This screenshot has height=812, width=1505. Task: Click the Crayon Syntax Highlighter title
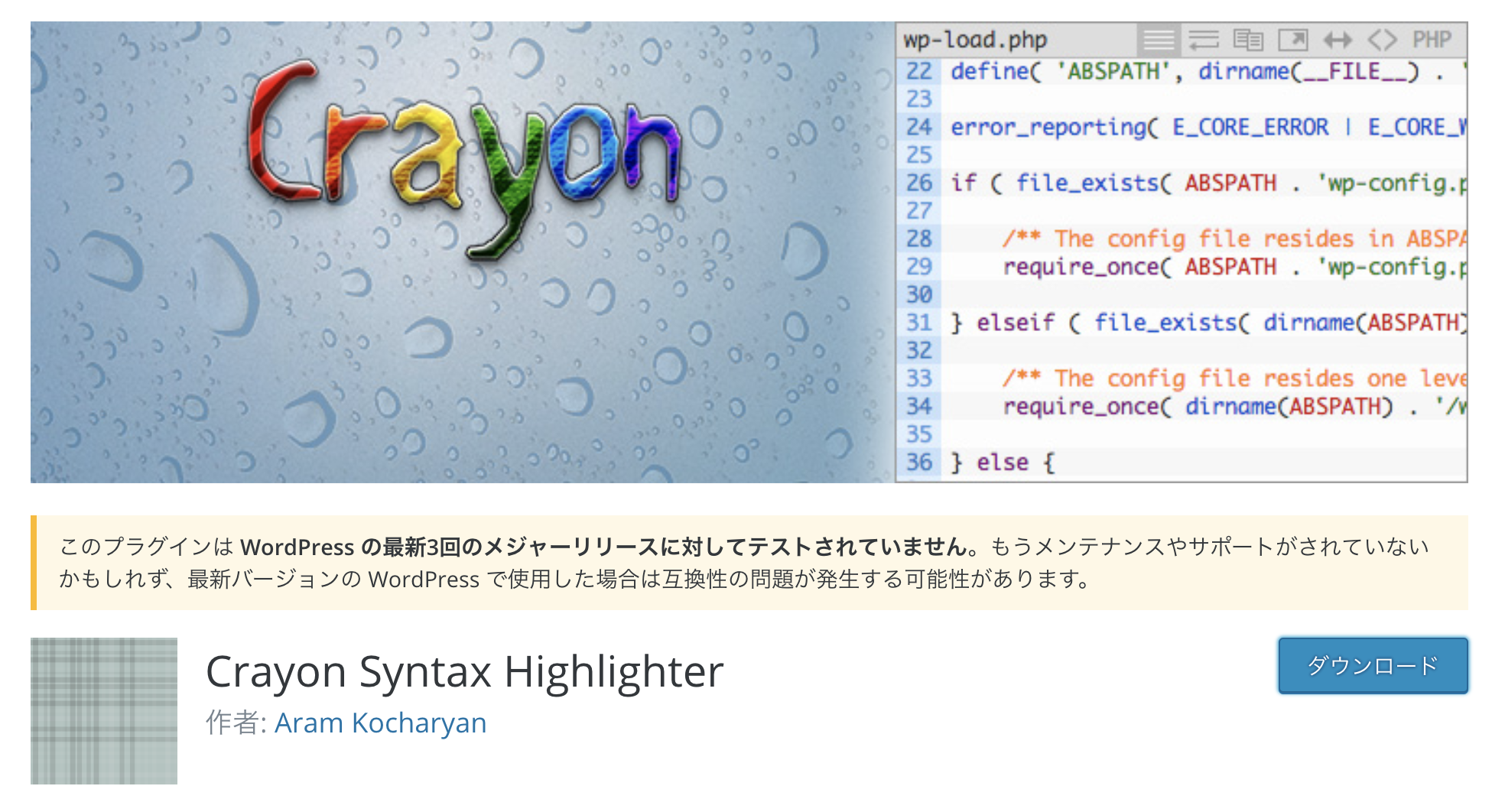(464, 672)
